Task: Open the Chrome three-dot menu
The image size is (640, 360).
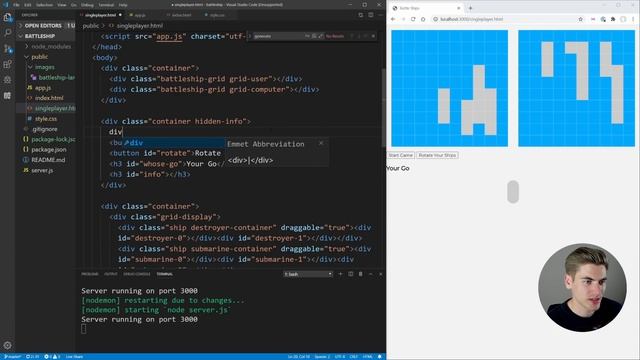Action: 633,19
